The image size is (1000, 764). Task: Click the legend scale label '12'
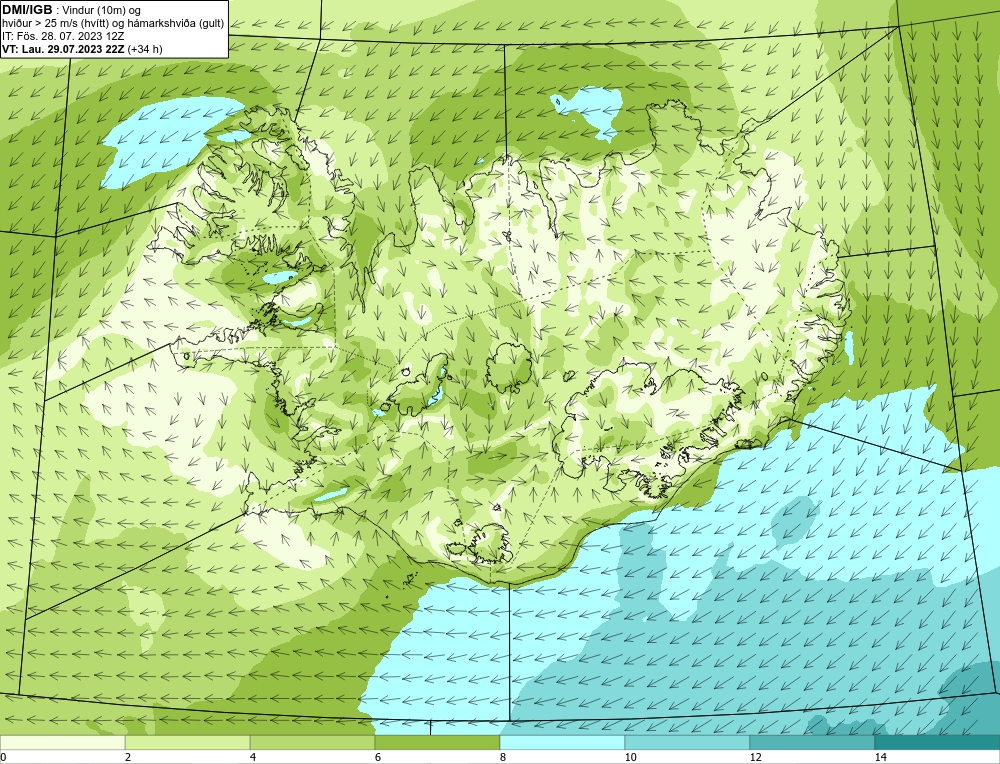click(x=755, y=757)
